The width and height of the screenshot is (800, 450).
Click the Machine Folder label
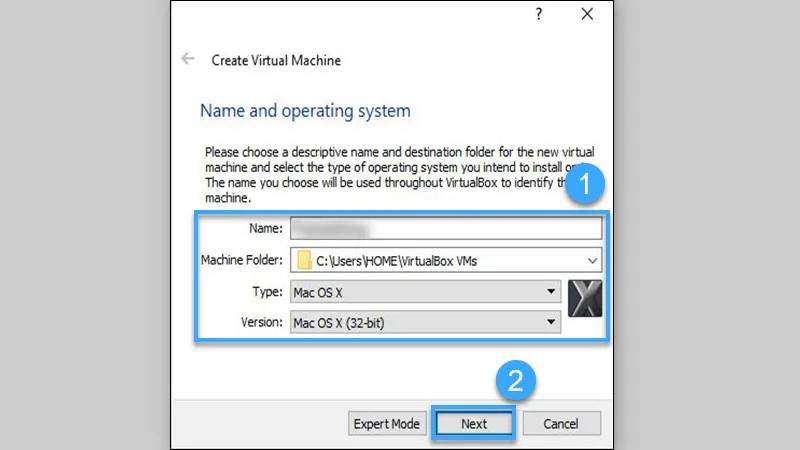click(242, 260)
